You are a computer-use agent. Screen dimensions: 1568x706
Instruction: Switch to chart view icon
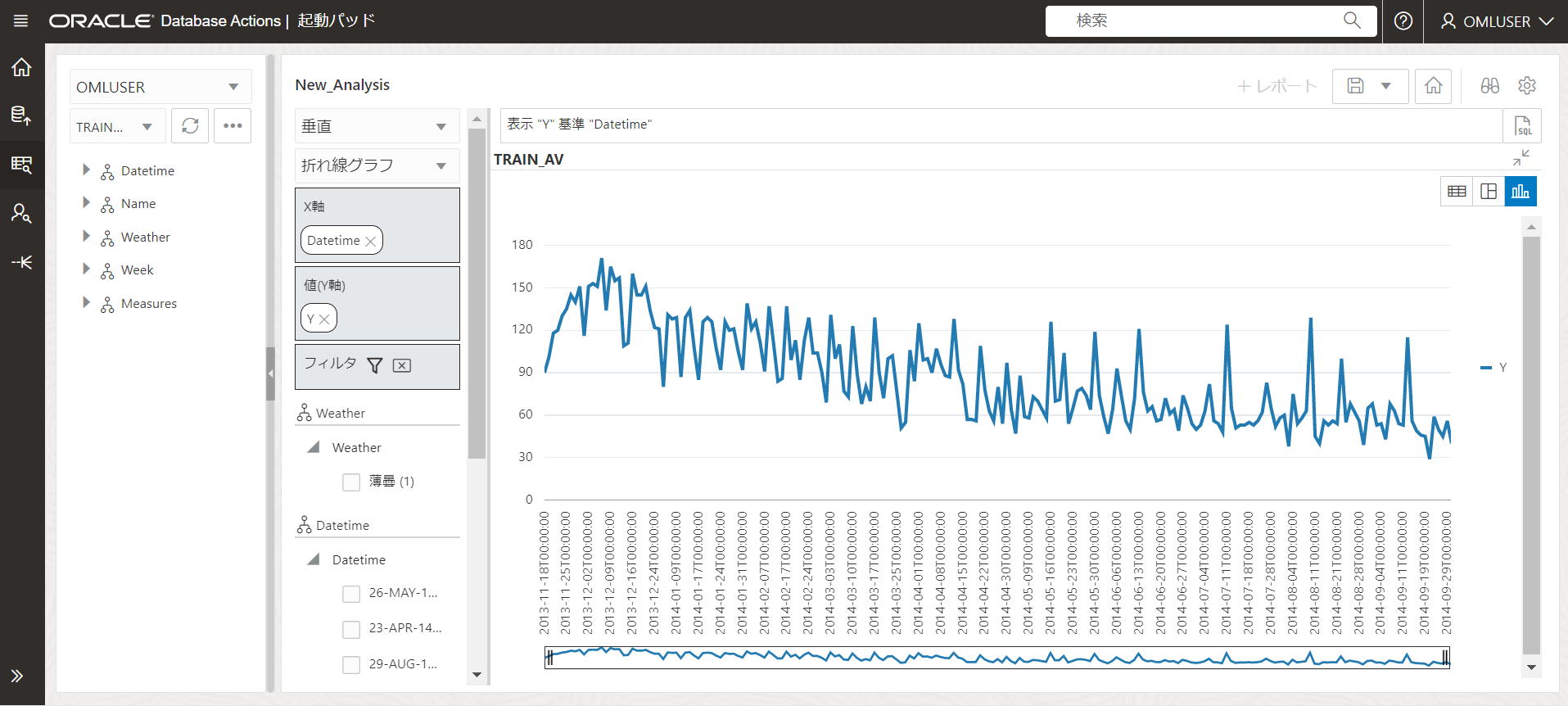[1521, 191]
